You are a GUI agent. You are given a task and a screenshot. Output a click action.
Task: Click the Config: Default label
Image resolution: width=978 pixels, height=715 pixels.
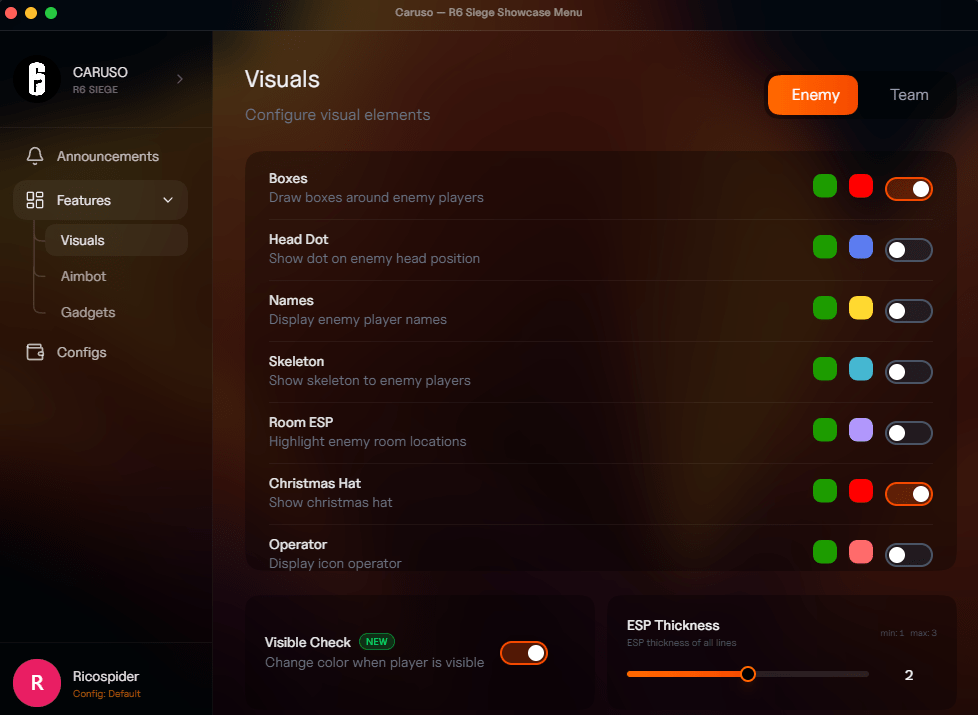pyautogui.click(x=107, y=694)
